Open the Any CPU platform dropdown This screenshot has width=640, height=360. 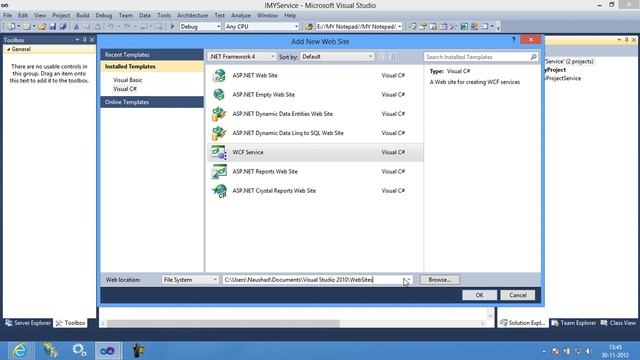click(x=261, y=27)
